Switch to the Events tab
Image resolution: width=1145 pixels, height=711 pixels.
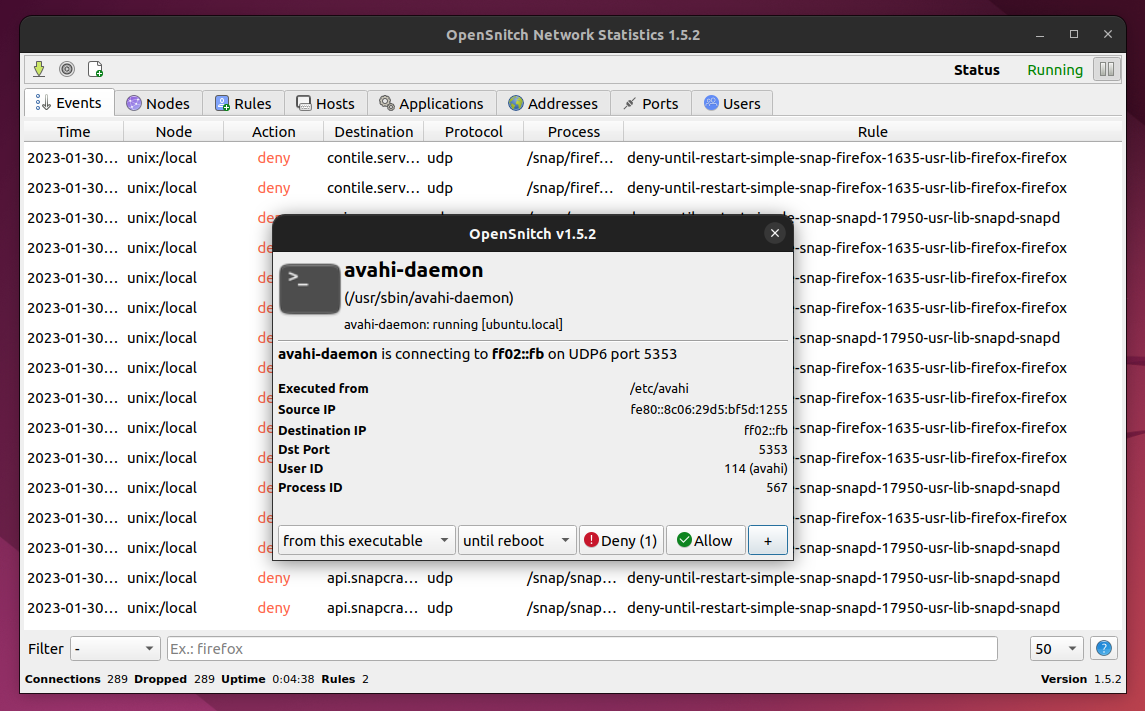(x=69, y=103)
